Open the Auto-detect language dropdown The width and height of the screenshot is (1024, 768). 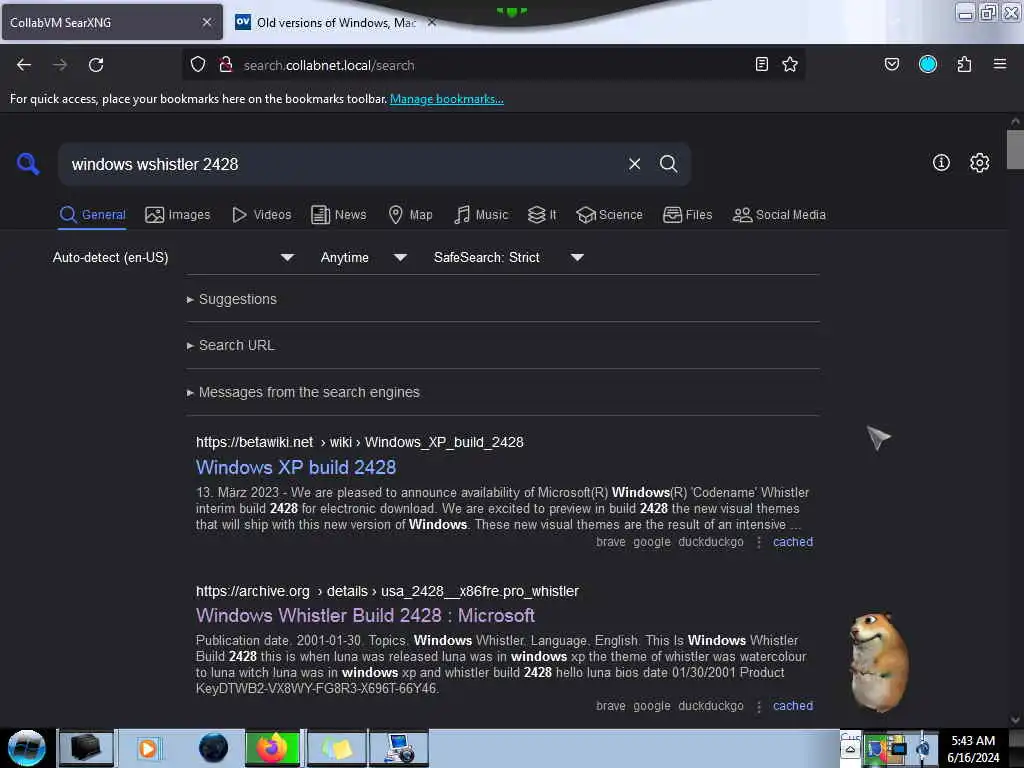click(x=173, y=257)
